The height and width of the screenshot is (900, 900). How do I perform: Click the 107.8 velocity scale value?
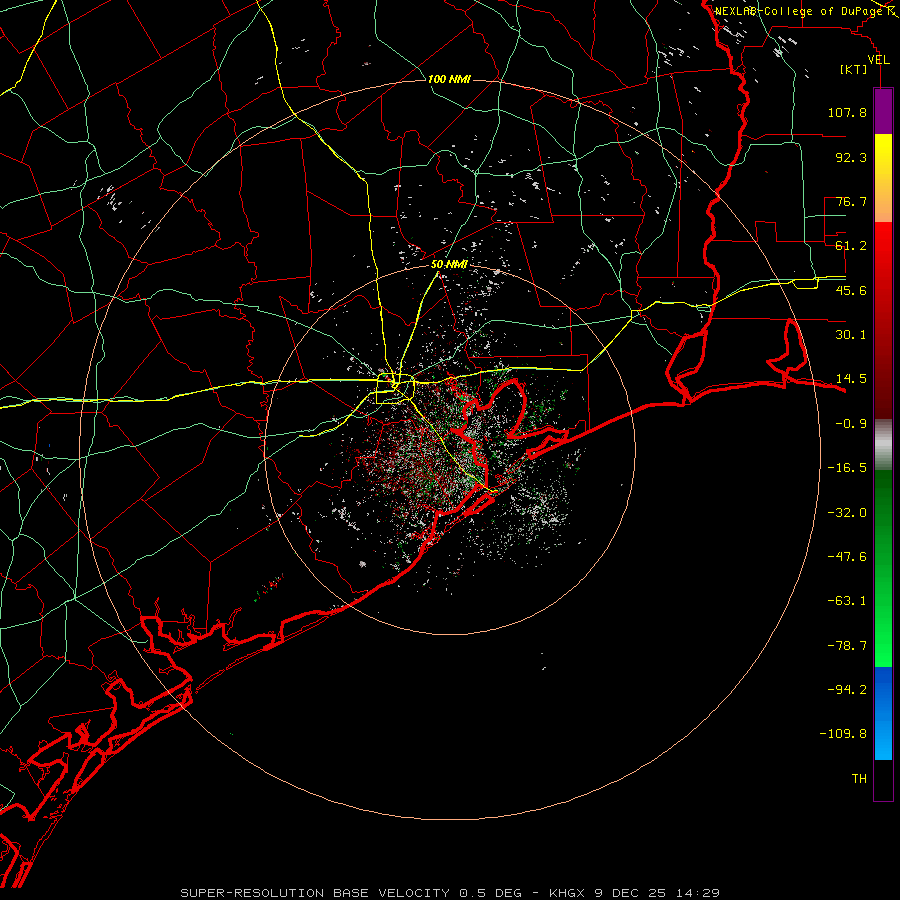(847, 112)
